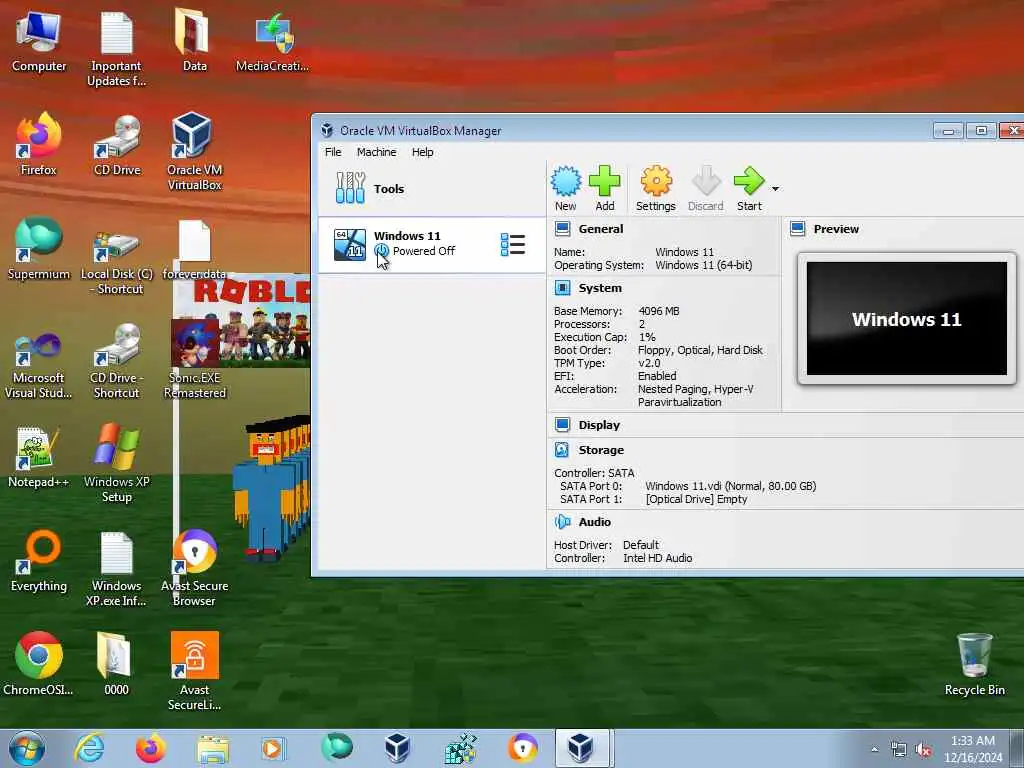The image size is (1024, 768).
Task: Click the Audio section header
Action: (x=594, y=522)
